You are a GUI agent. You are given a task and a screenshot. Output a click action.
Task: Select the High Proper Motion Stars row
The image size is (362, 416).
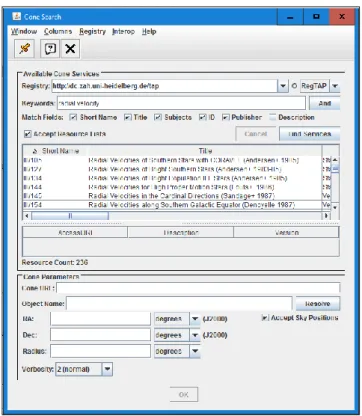click(172, 187)
